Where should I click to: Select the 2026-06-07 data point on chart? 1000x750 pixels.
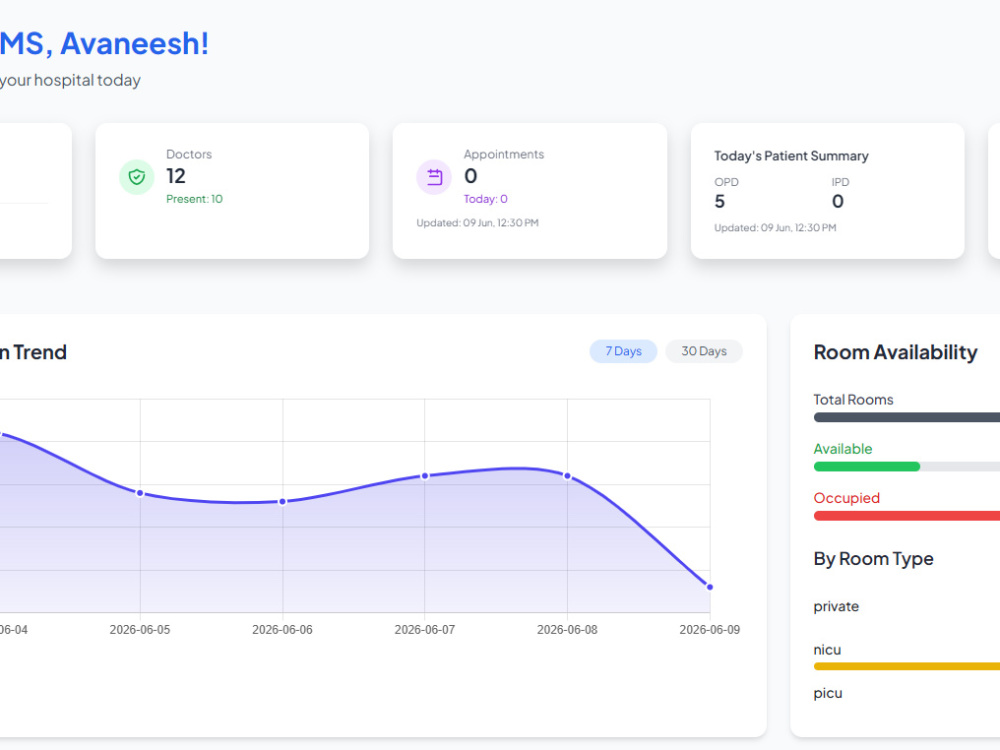click(425, 476)
